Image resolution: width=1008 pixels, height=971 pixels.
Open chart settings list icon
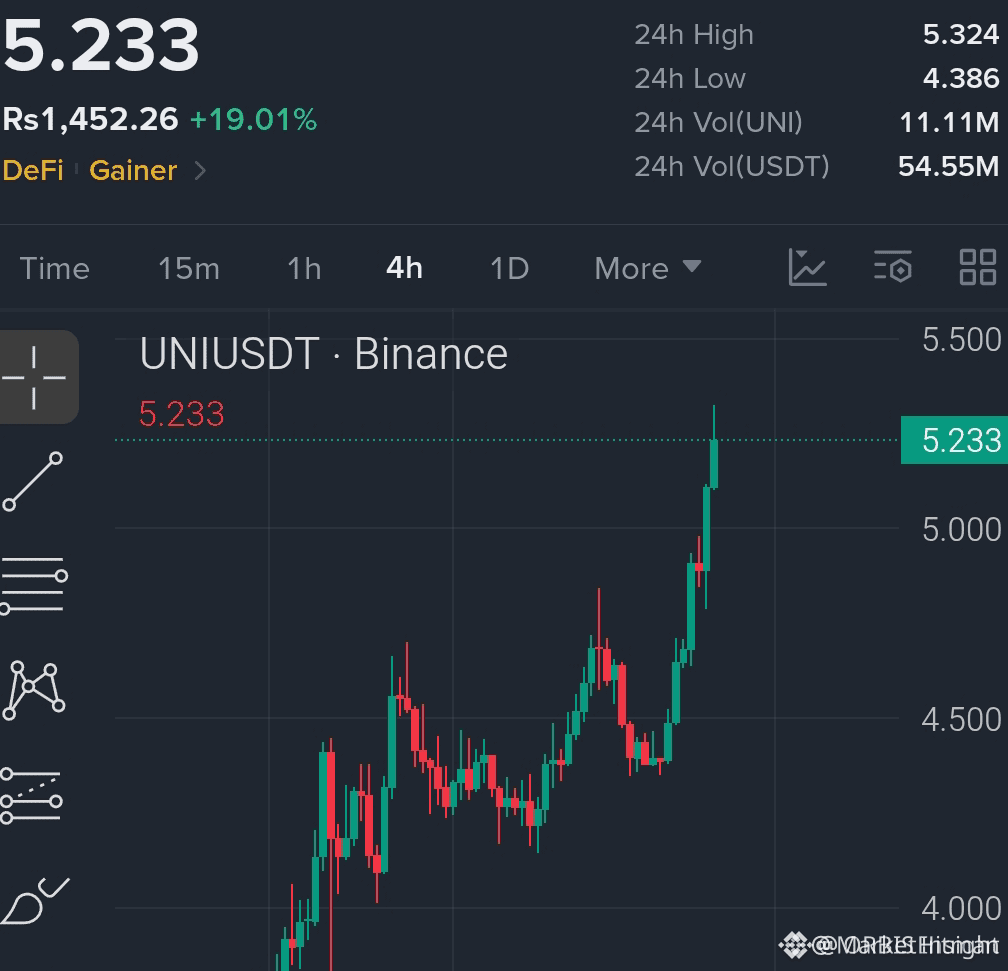pyautogui.click(x=893, y=267)
